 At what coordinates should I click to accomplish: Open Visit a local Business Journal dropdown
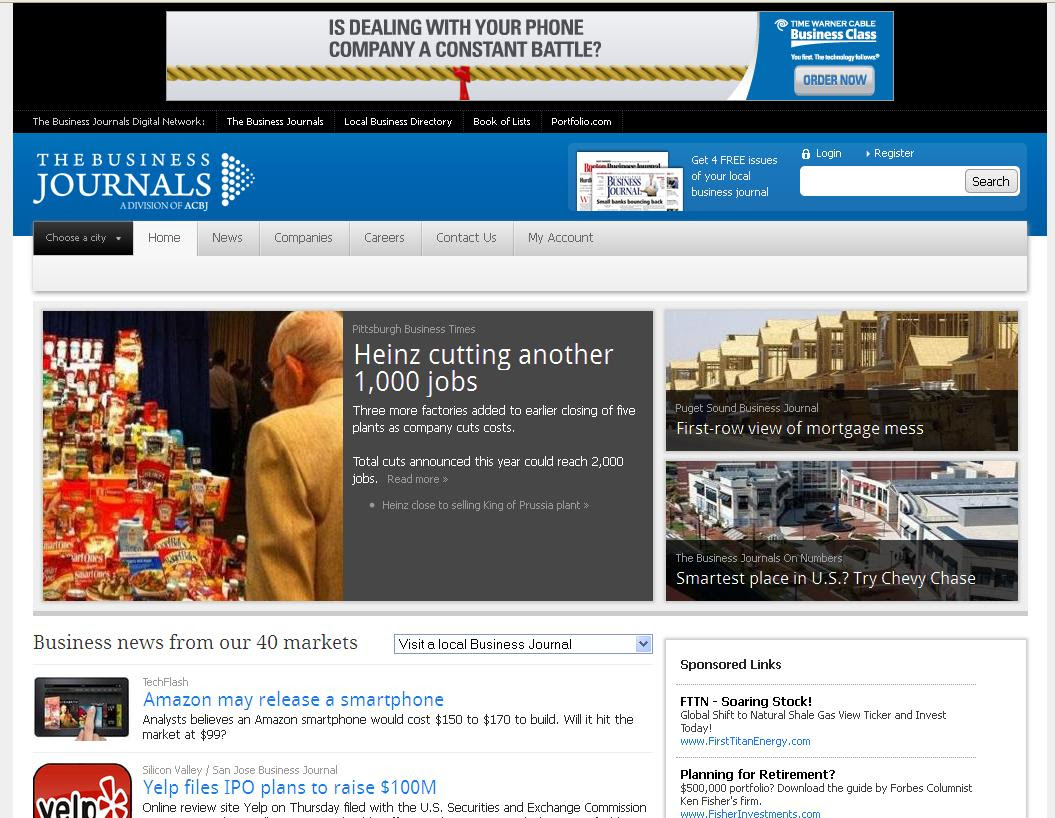[523, 644]
